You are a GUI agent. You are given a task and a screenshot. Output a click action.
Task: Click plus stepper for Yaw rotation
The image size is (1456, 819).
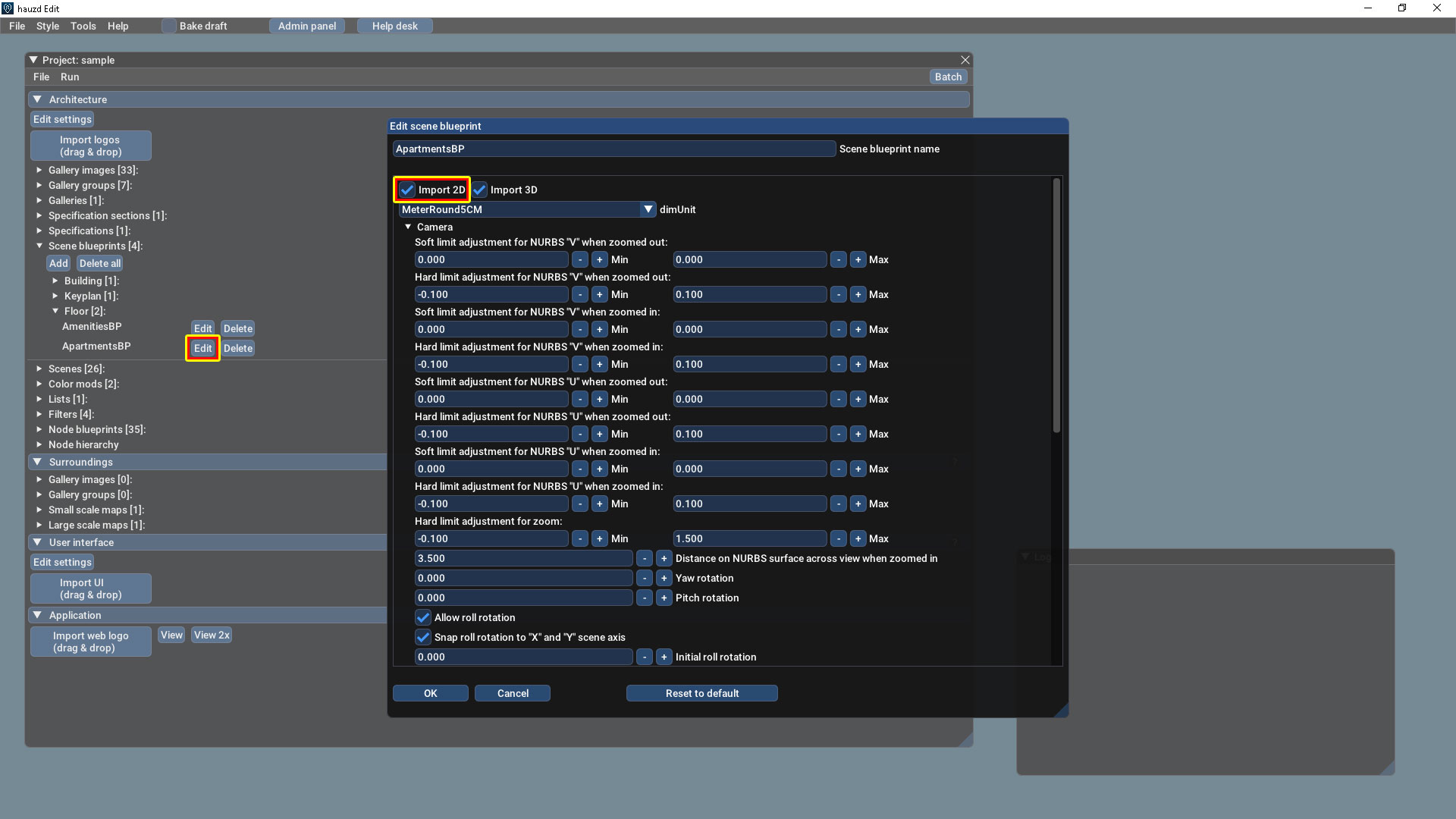point(664,578)
